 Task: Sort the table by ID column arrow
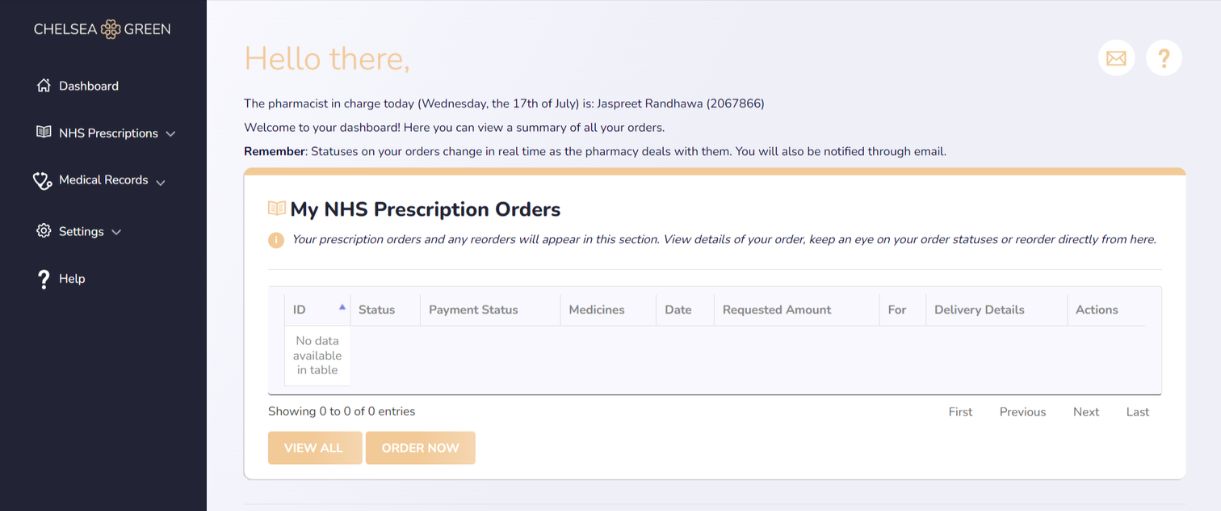tap(342, 308)
